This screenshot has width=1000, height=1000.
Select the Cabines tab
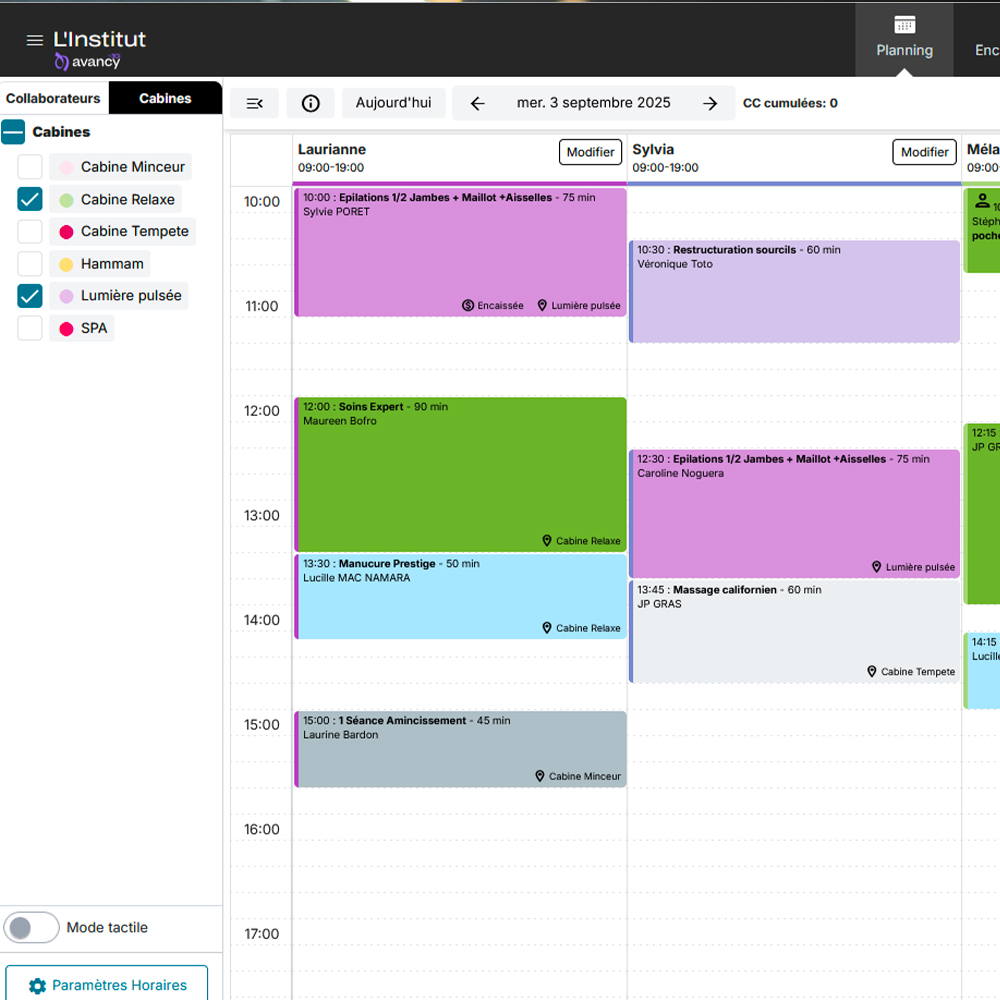[165, 98]
